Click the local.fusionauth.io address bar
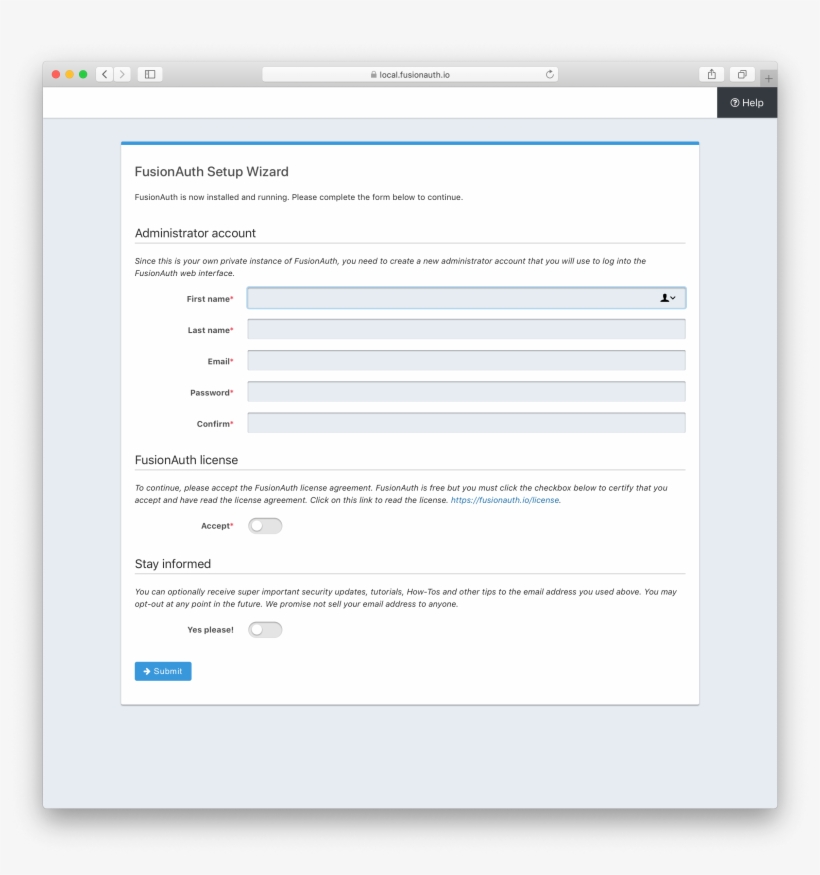Screen dimensions: 820x875 point(410,74)
